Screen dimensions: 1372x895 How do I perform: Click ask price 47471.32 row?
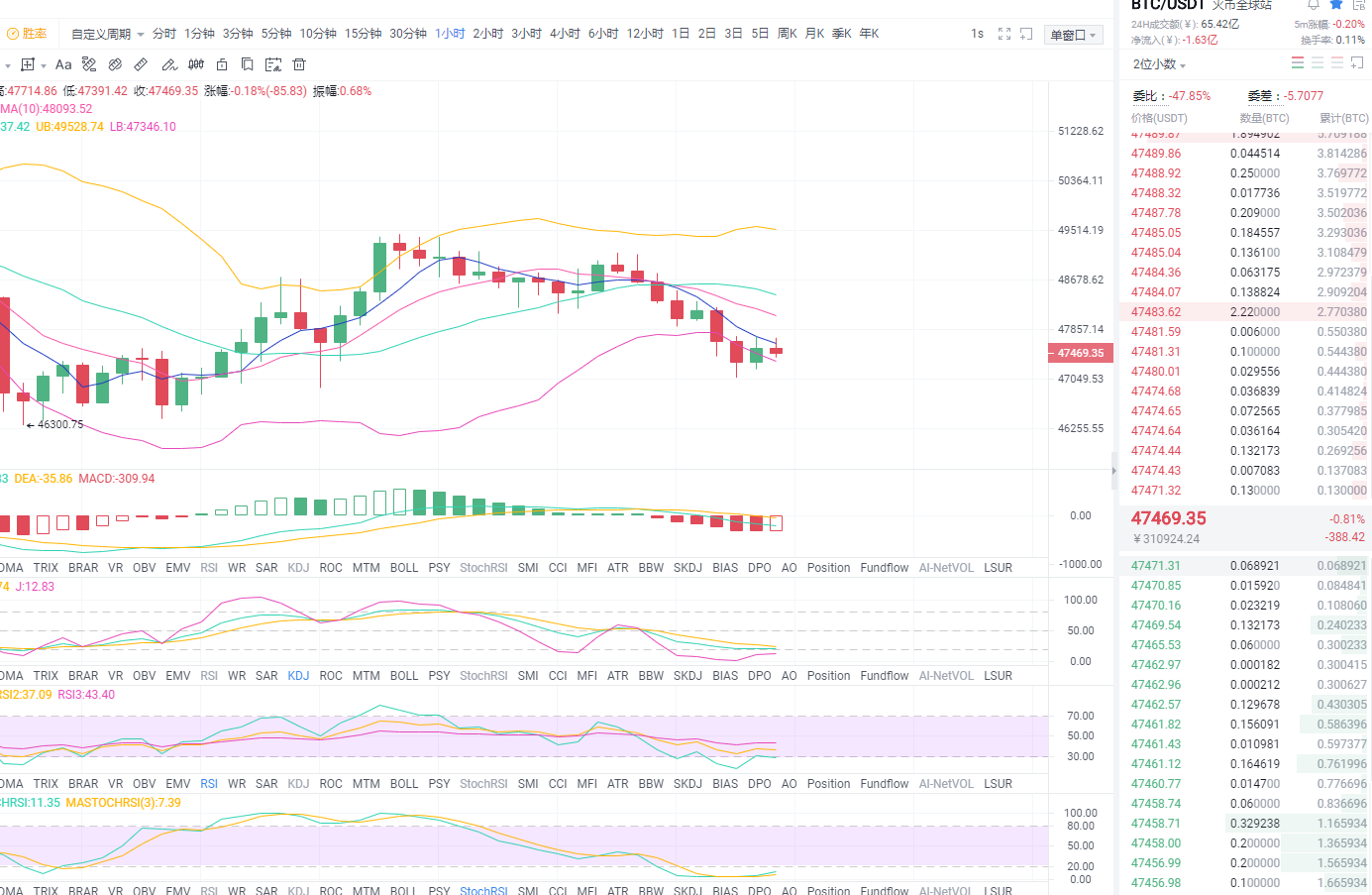tap(1244, 491)
